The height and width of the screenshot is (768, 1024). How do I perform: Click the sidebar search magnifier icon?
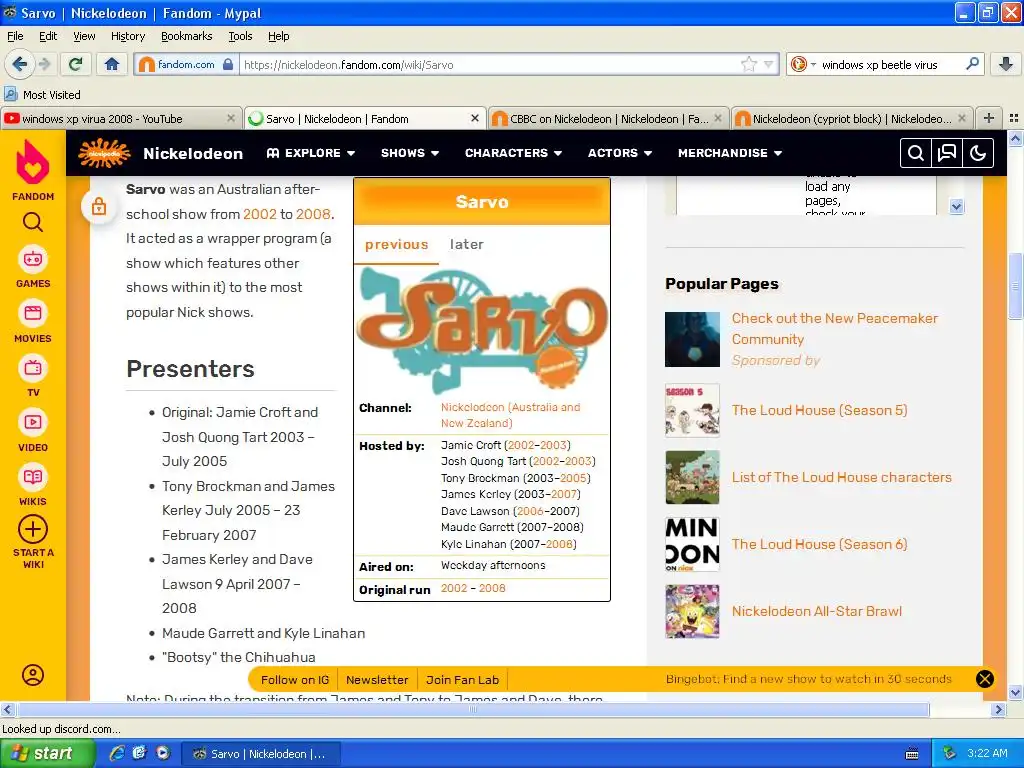(x=33, y=223)
